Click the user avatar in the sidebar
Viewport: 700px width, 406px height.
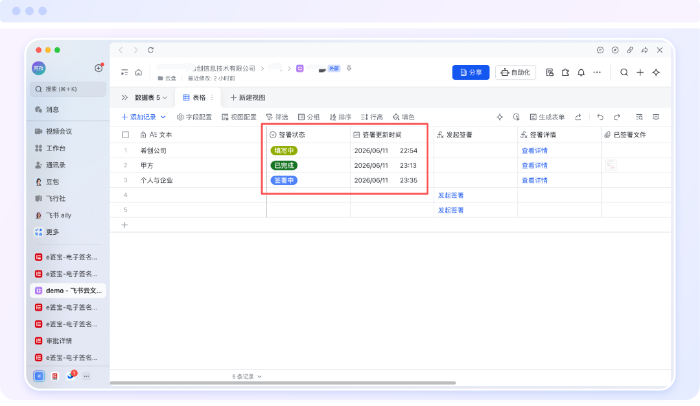click(x=39, y=68)
